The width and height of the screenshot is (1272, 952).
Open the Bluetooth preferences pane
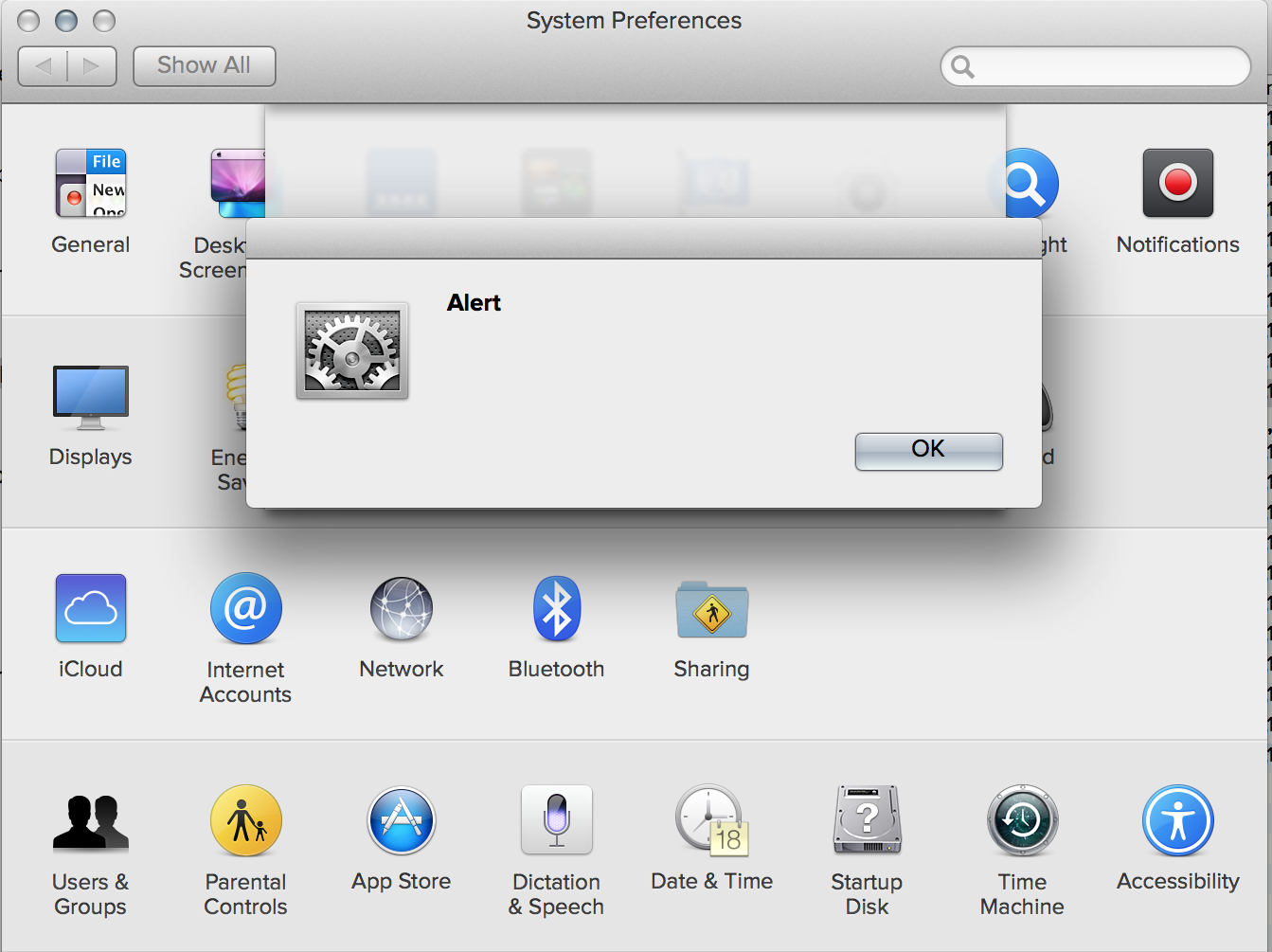pos(557,608)
